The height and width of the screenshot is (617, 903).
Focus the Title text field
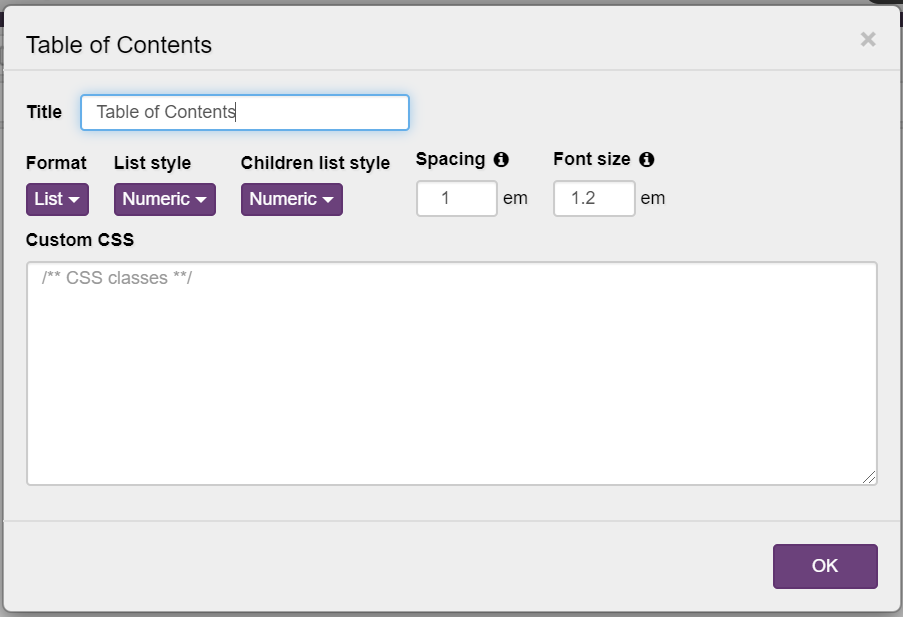[244, 112]
